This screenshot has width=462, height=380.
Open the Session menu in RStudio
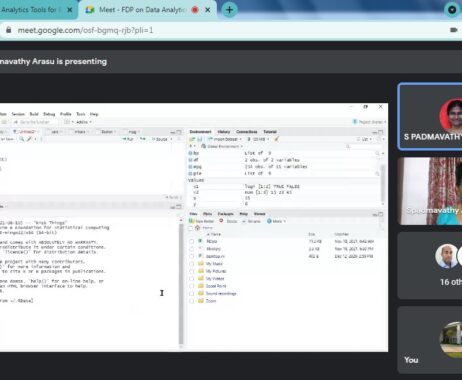18,114
